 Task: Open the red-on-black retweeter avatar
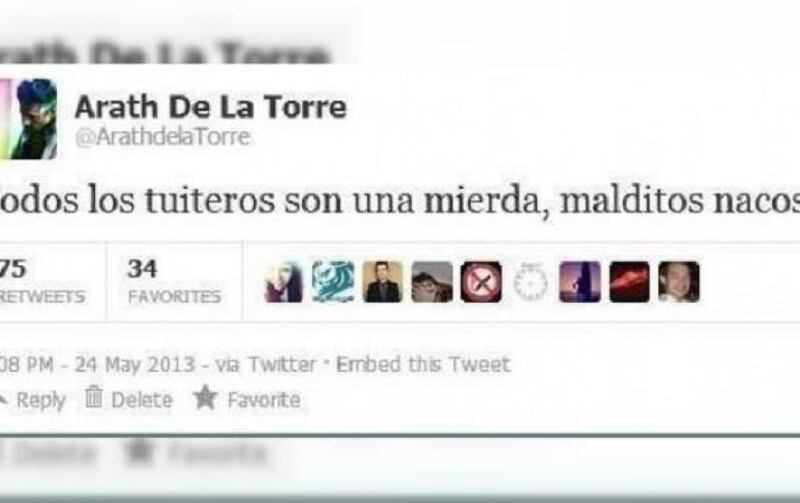tap(629, 282)
